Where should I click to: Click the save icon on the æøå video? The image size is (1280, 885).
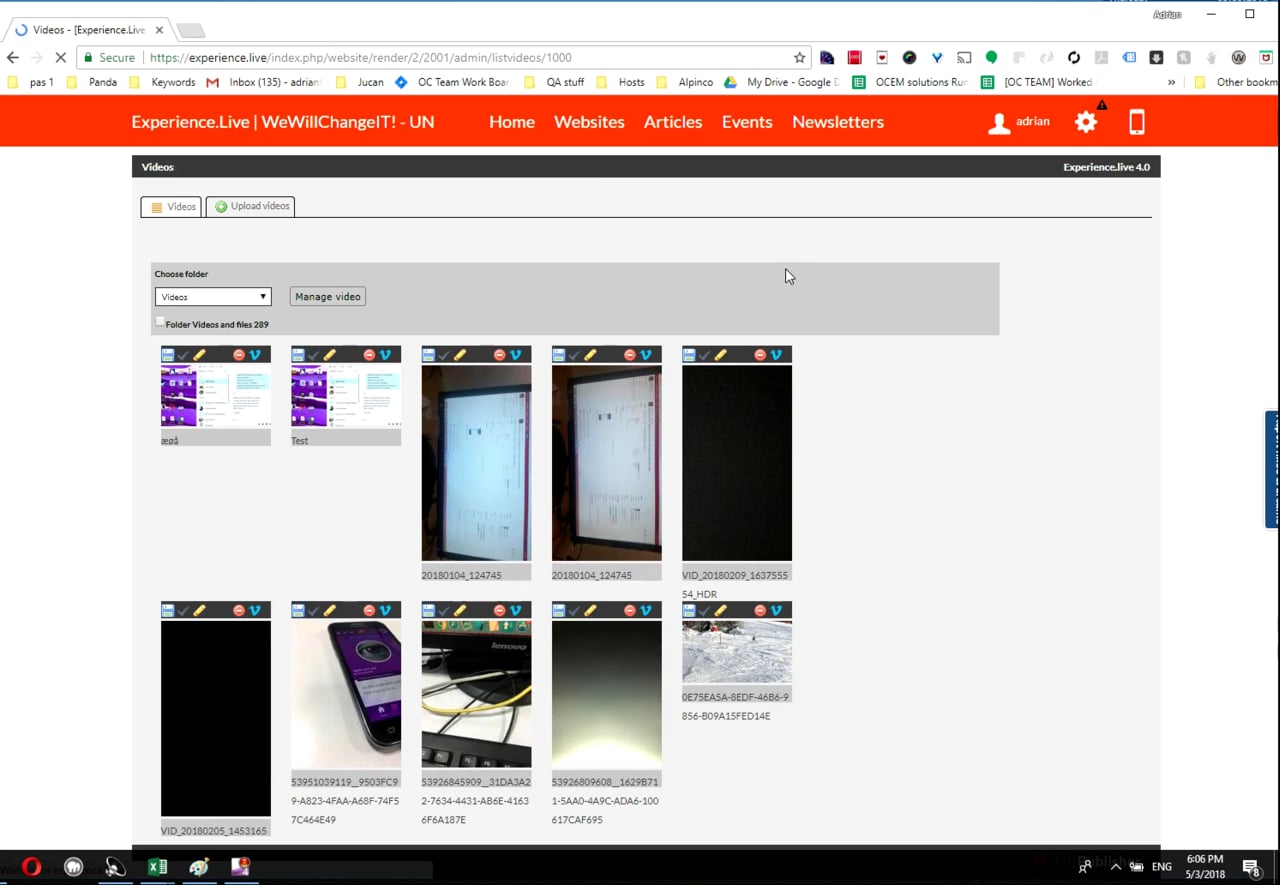coord(168,355)
